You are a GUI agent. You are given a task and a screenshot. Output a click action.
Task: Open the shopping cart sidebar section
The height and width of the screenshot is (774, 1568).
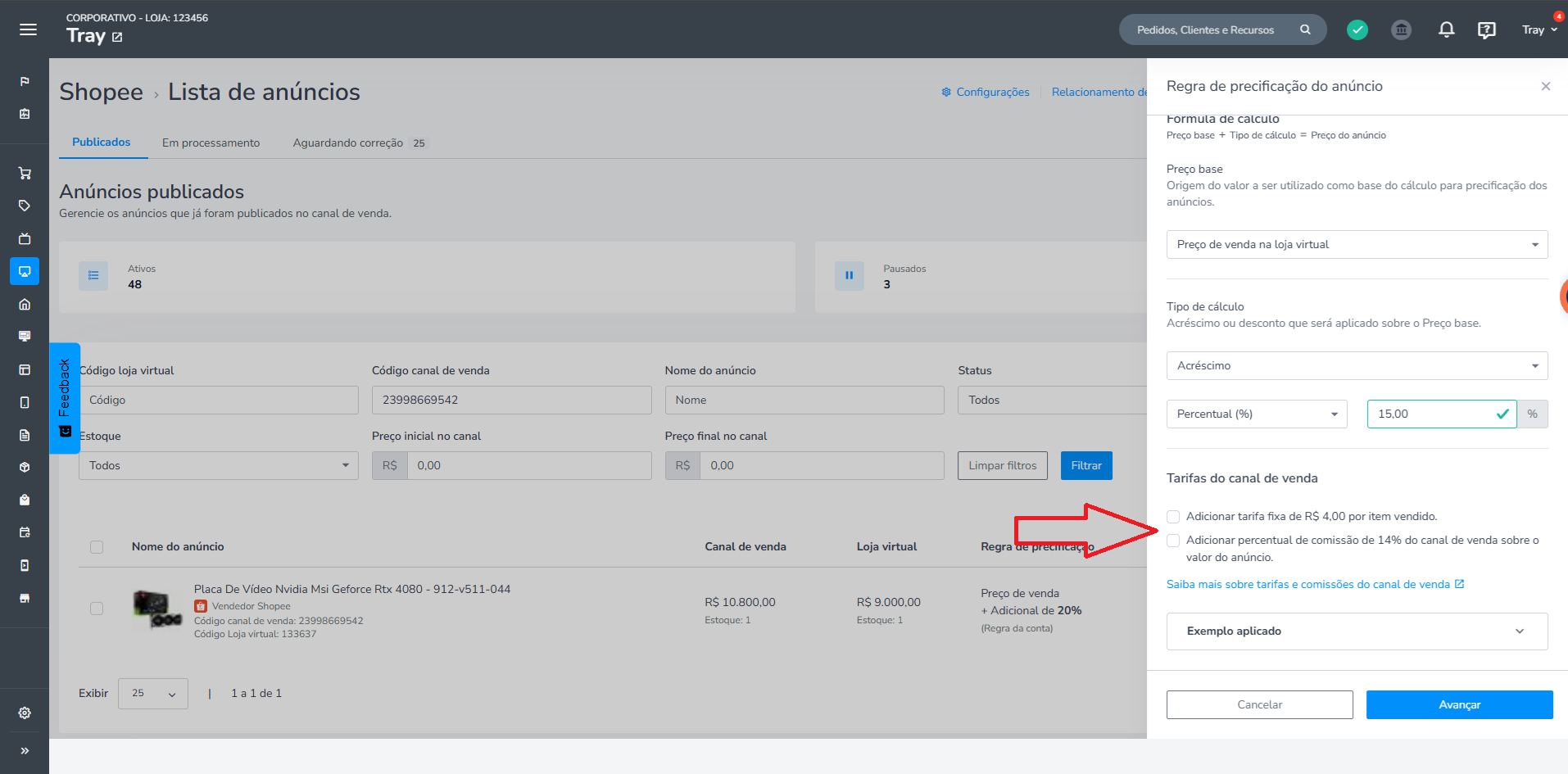pos(25,173)
